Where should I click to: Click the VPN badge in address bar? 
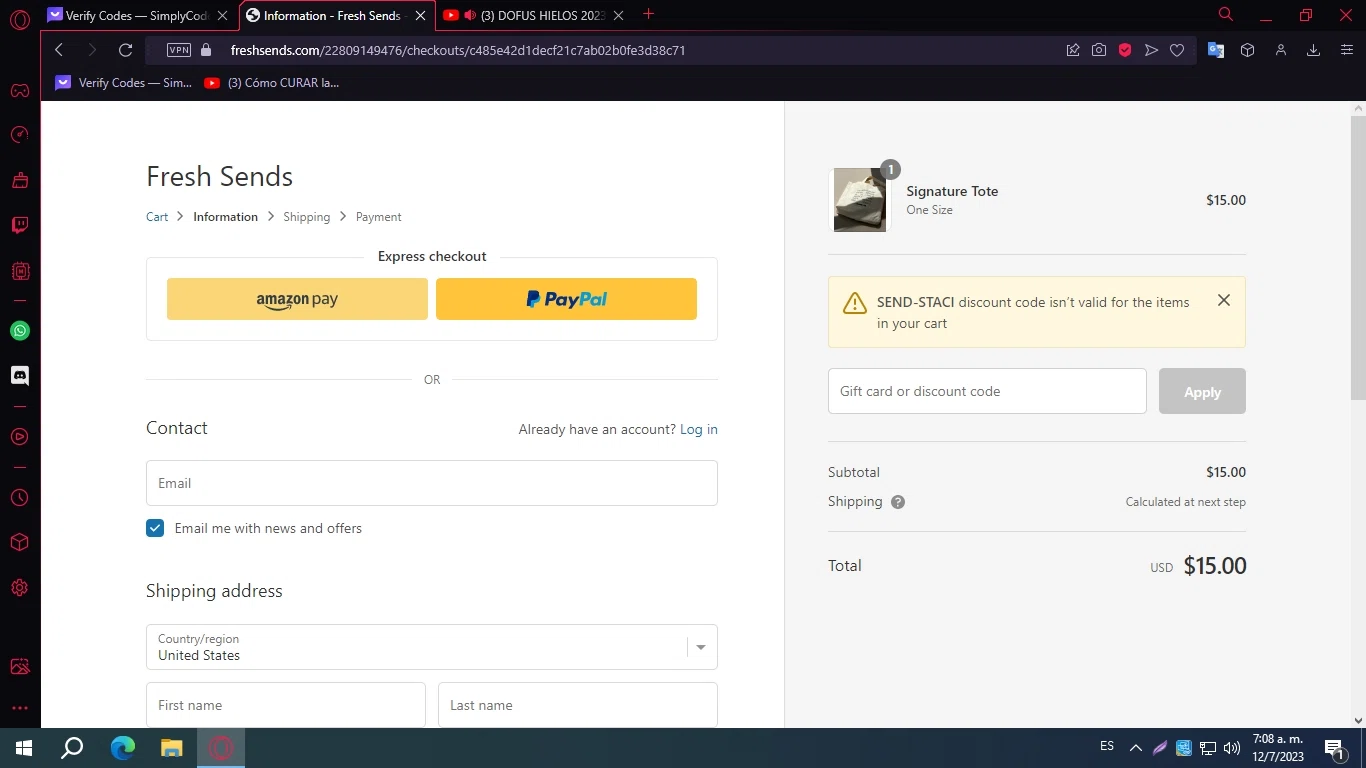point(179,50)
